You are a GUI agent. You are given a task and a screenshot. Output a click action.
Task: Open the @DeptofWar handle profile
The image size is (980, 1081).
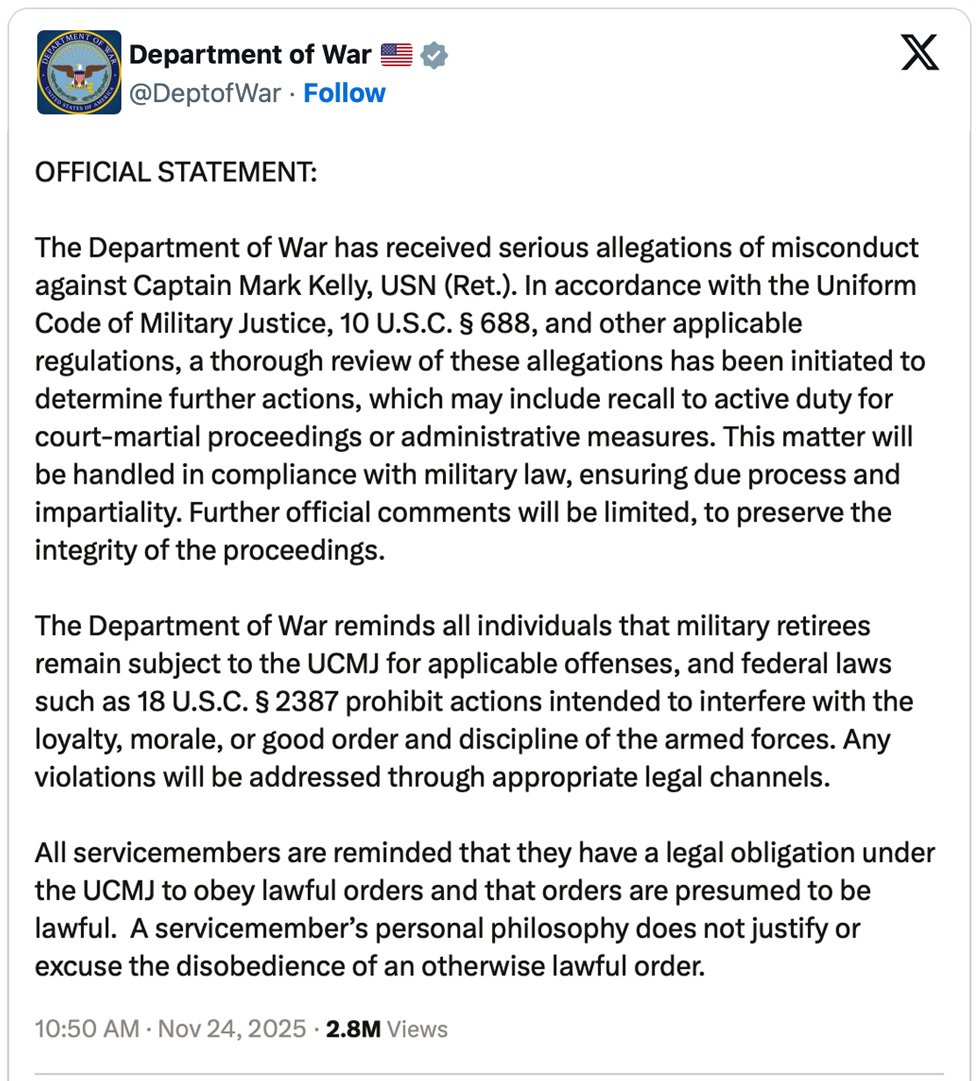click(x=208, y=93)
